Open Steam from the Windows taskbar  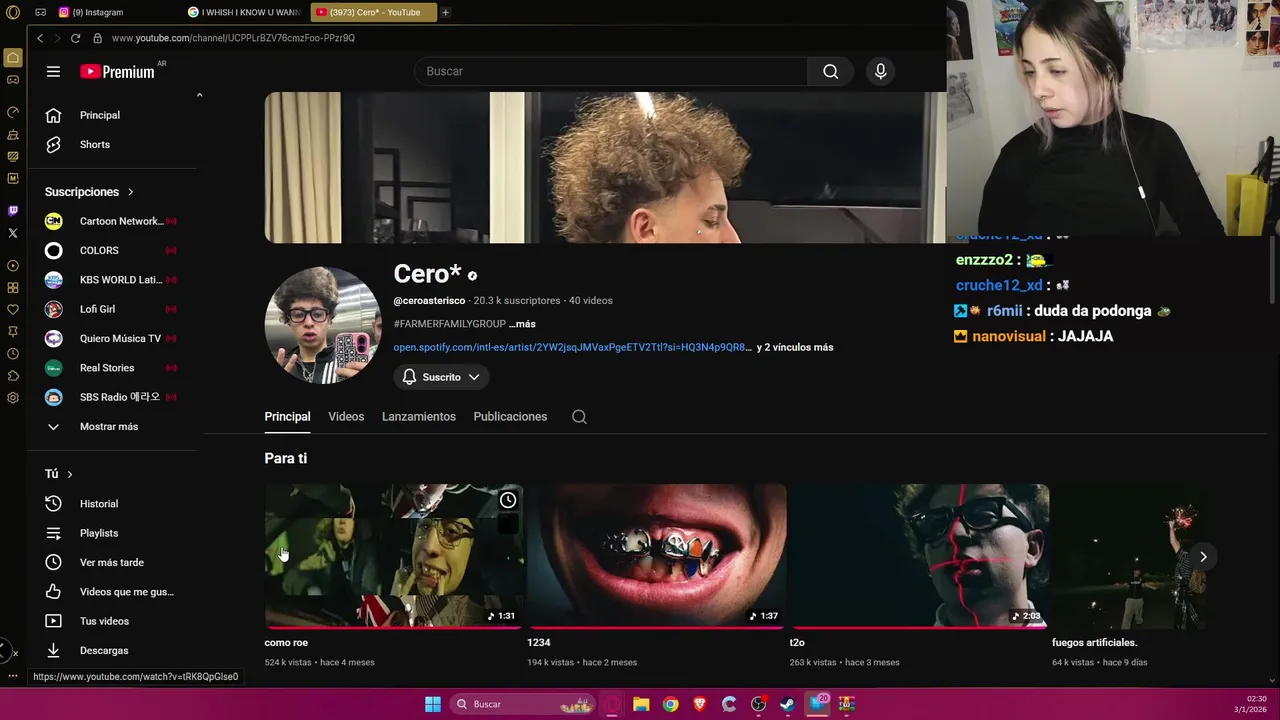[x=788, y=704]
